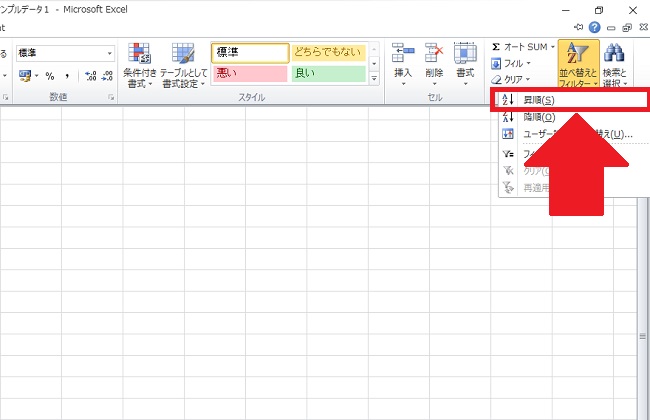Click the blue Help question mark icon
The width and height of the screenshot is (650, 420).
click(594, 27)
